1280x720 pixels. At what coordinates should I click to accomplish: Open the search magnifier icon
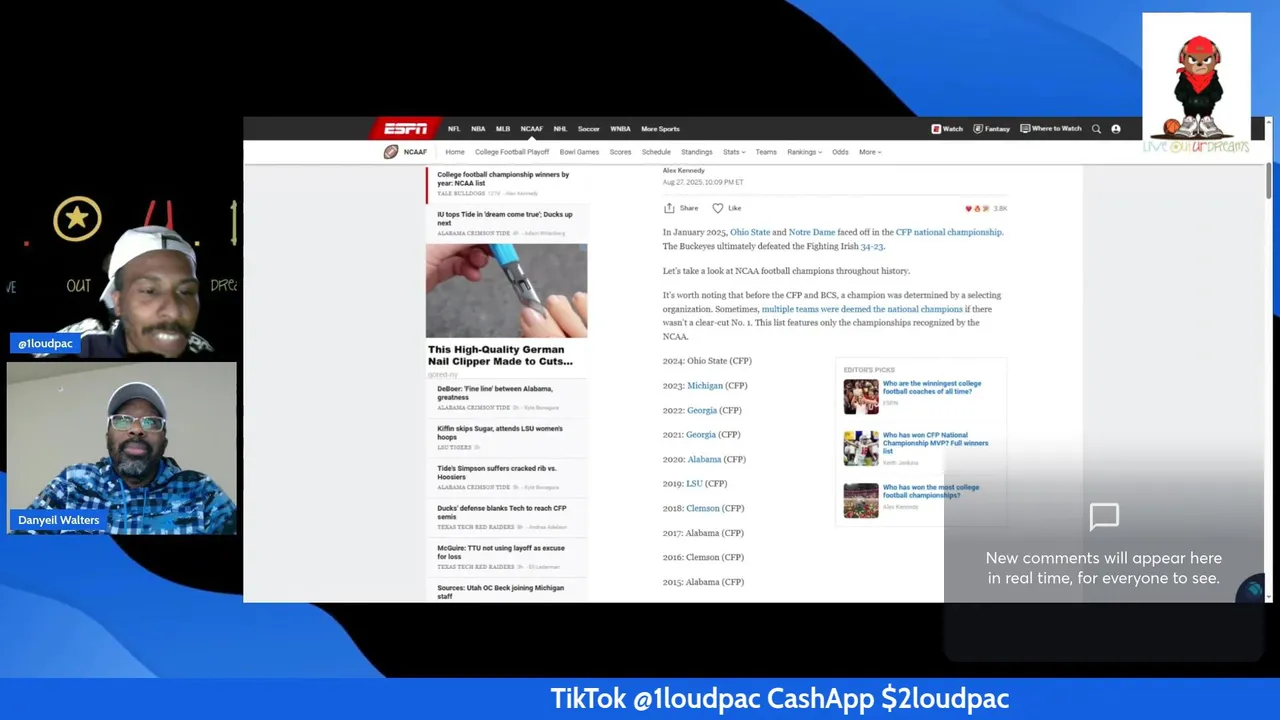1096,129
